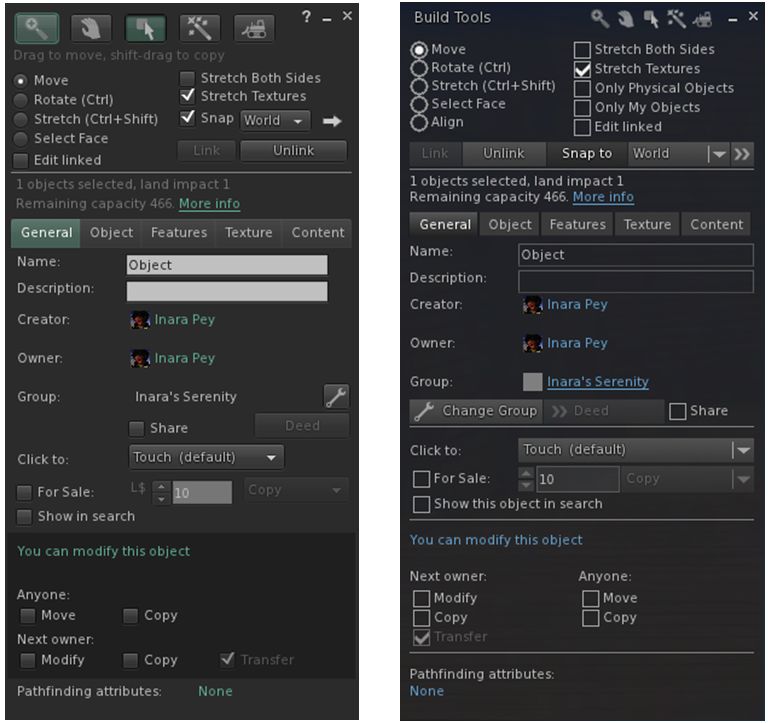Click small magnifier icon in Build Tools title bar
The height and width of the screenshot is (723, 768).
pyautogui.click(x=600, y=18)
